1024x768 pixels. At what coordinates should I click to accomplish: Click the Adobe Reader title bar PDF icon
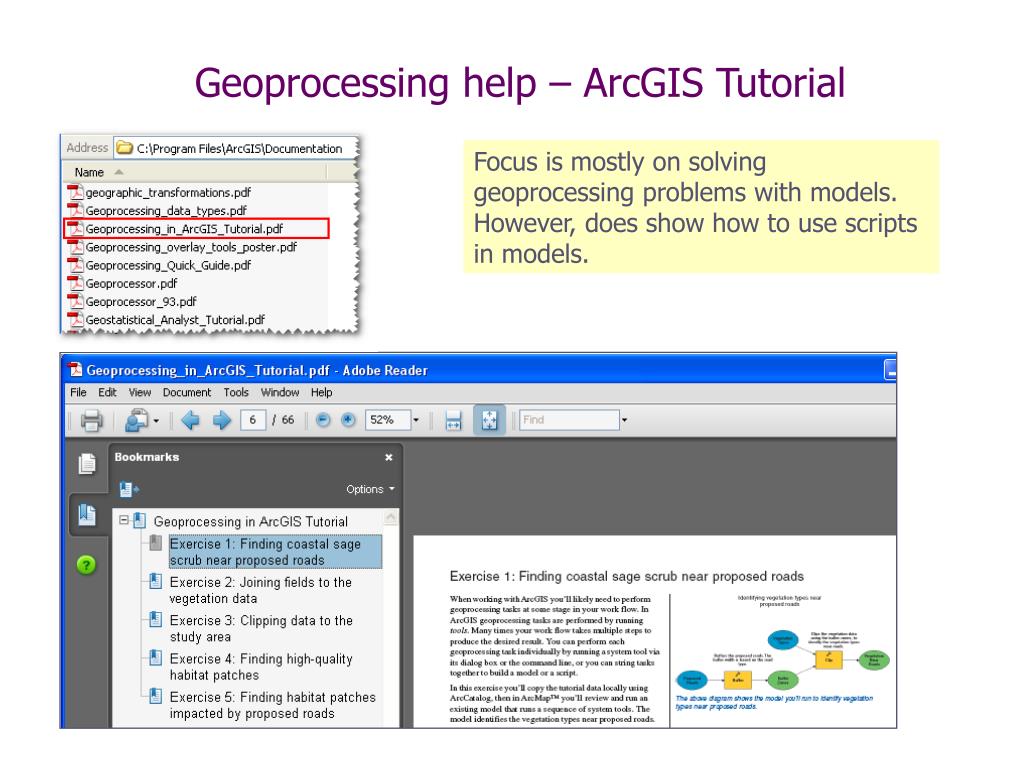point(75,370)
